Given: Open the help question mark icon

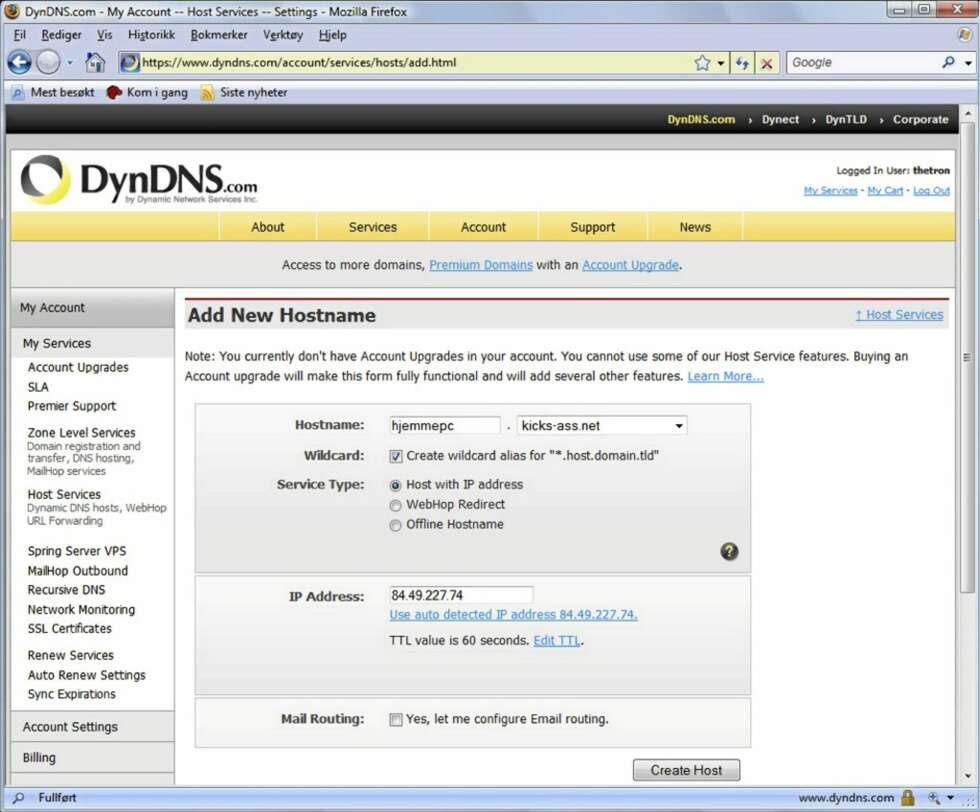Looking at the screenshot, I should [729, 551].
